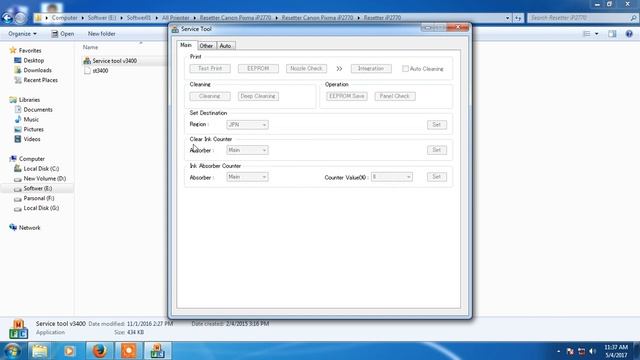Click the Explorer back arrow button
This screenshot has height=360, width=640.
click(x=7, y=18)
